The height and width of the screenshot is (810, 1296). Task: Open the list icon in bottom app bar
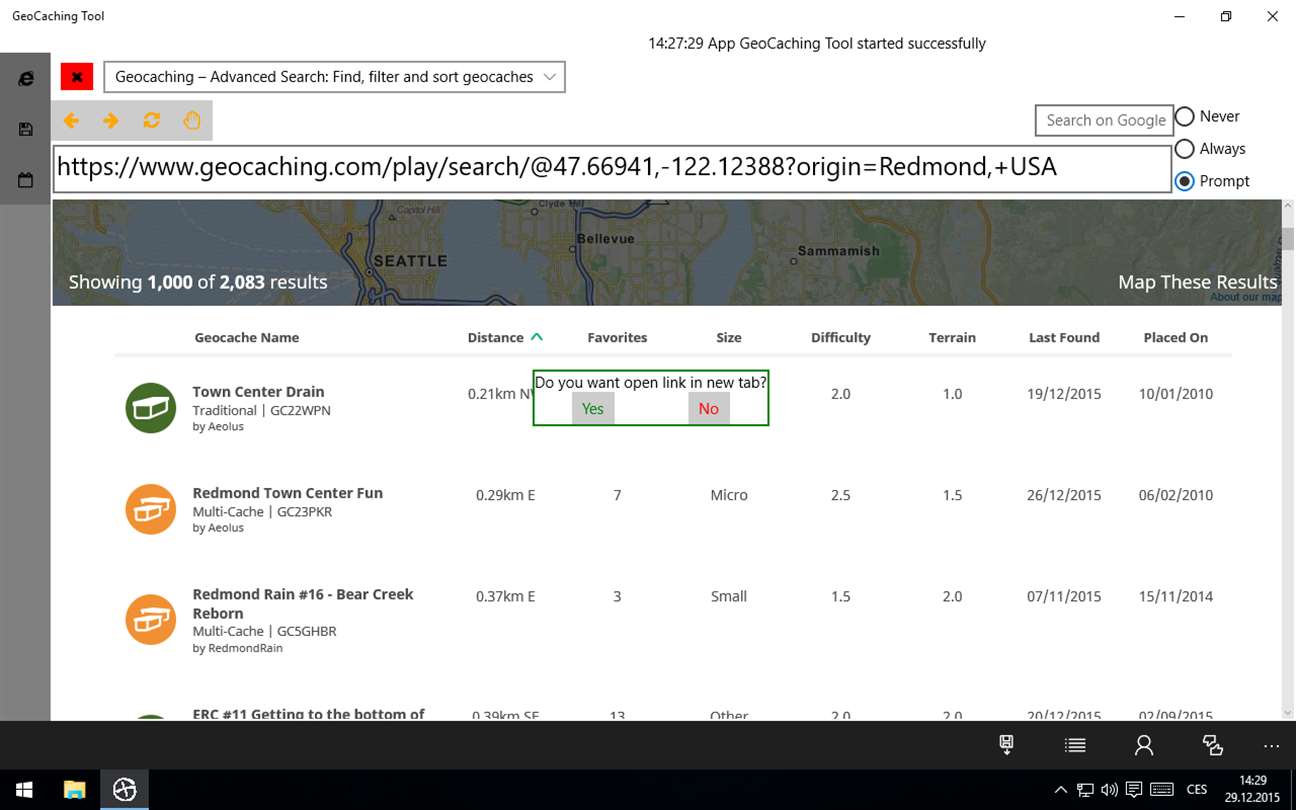(1075, 745)
